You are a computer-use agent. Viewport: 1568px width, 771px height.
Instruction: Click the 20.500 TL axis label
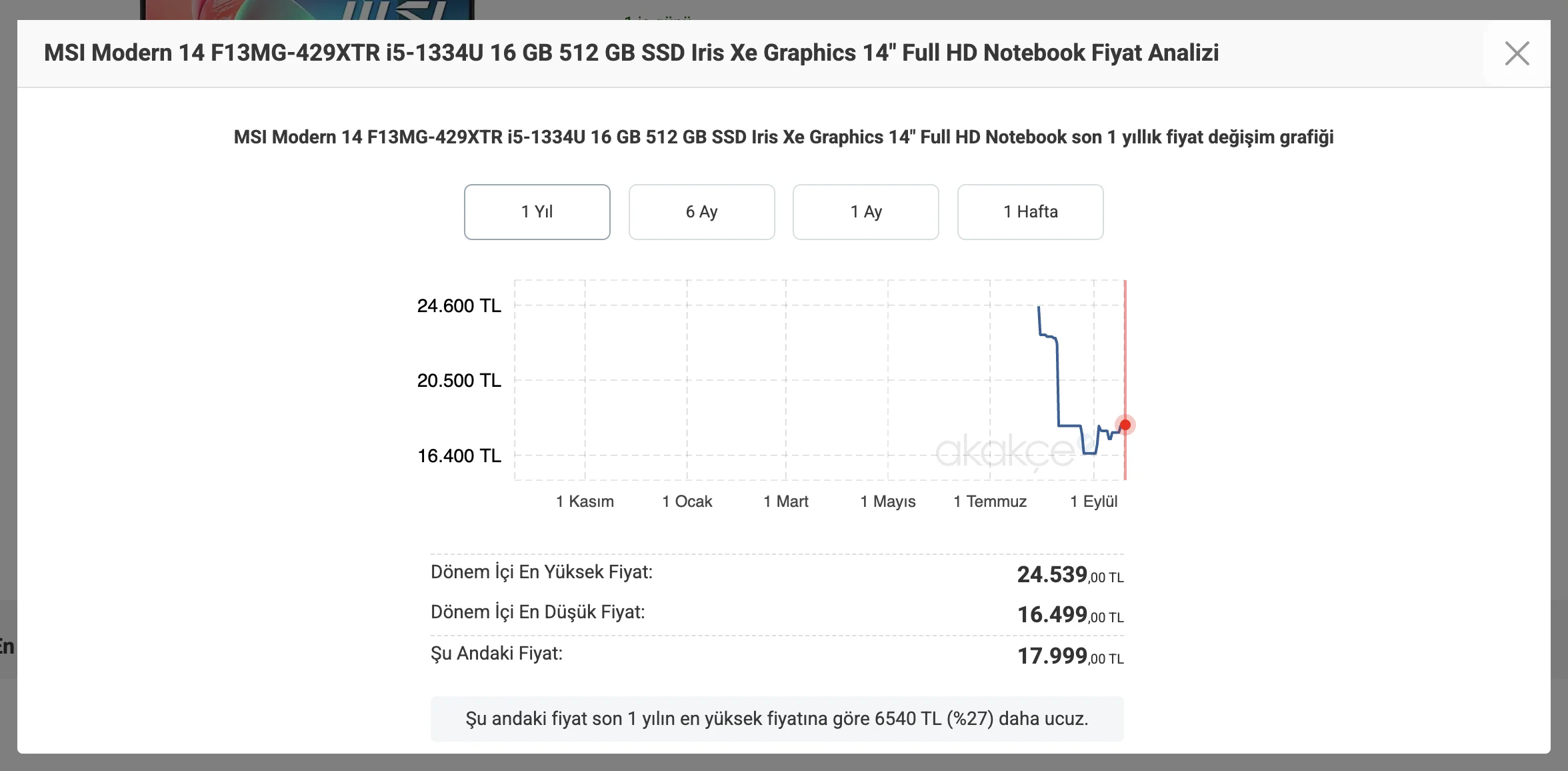coord(459,381)
